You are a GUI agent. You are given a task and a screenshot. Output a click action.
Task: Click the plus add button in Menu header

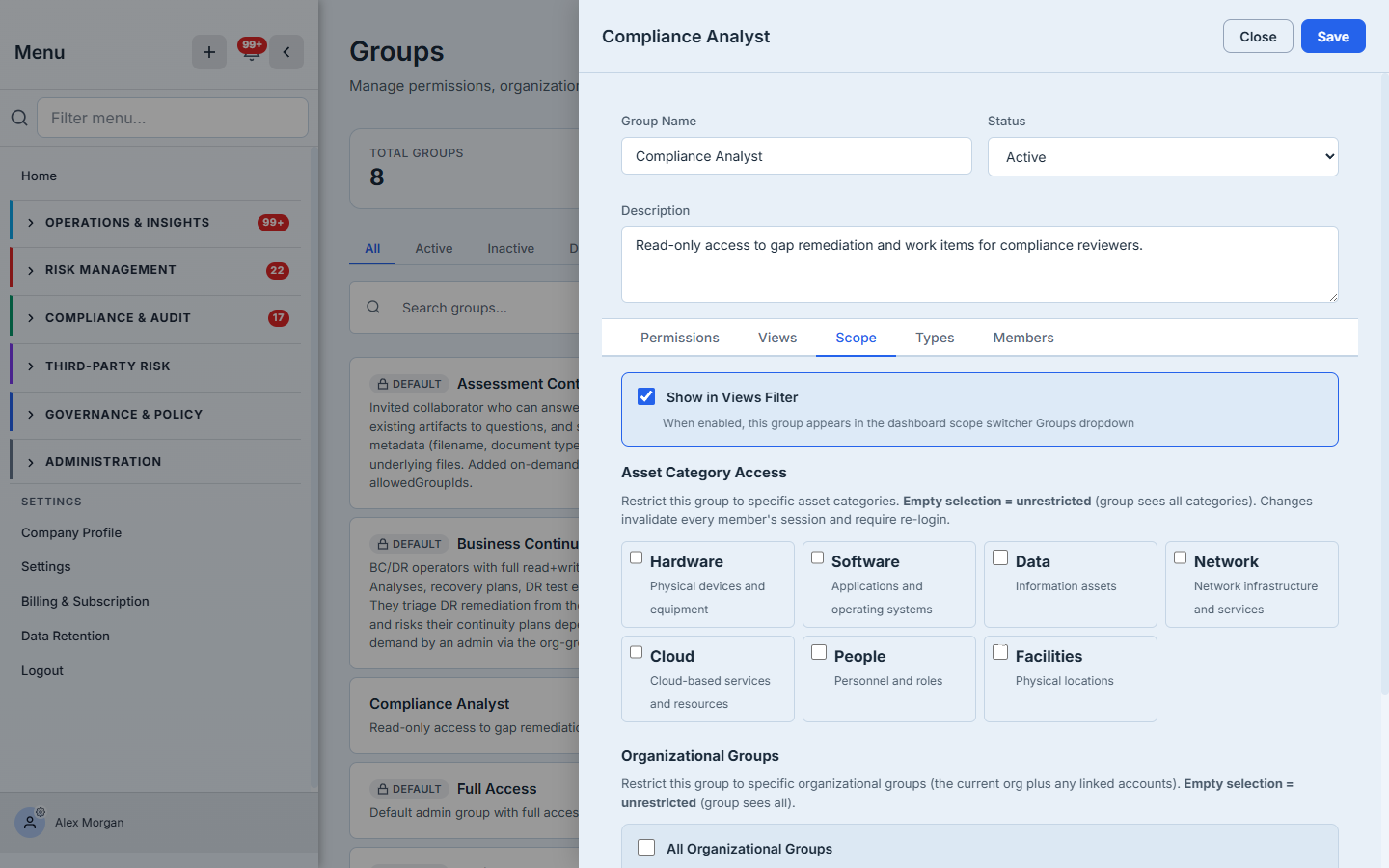209,52
